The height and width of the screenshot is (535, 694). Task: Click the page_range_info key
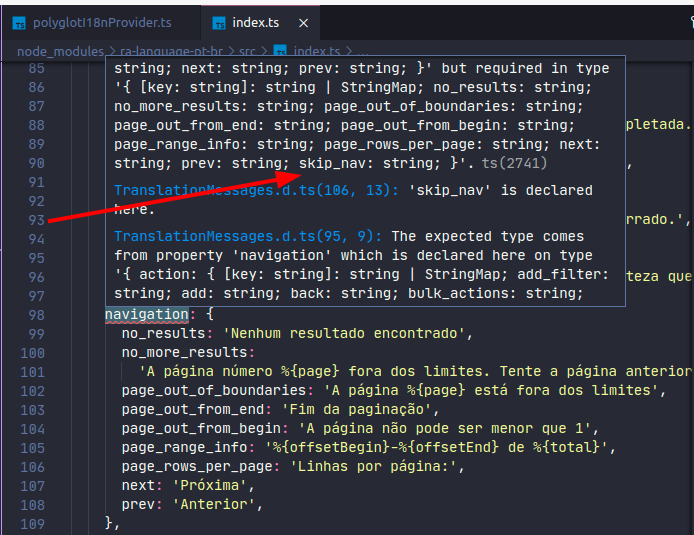click(x=184, y=447)
